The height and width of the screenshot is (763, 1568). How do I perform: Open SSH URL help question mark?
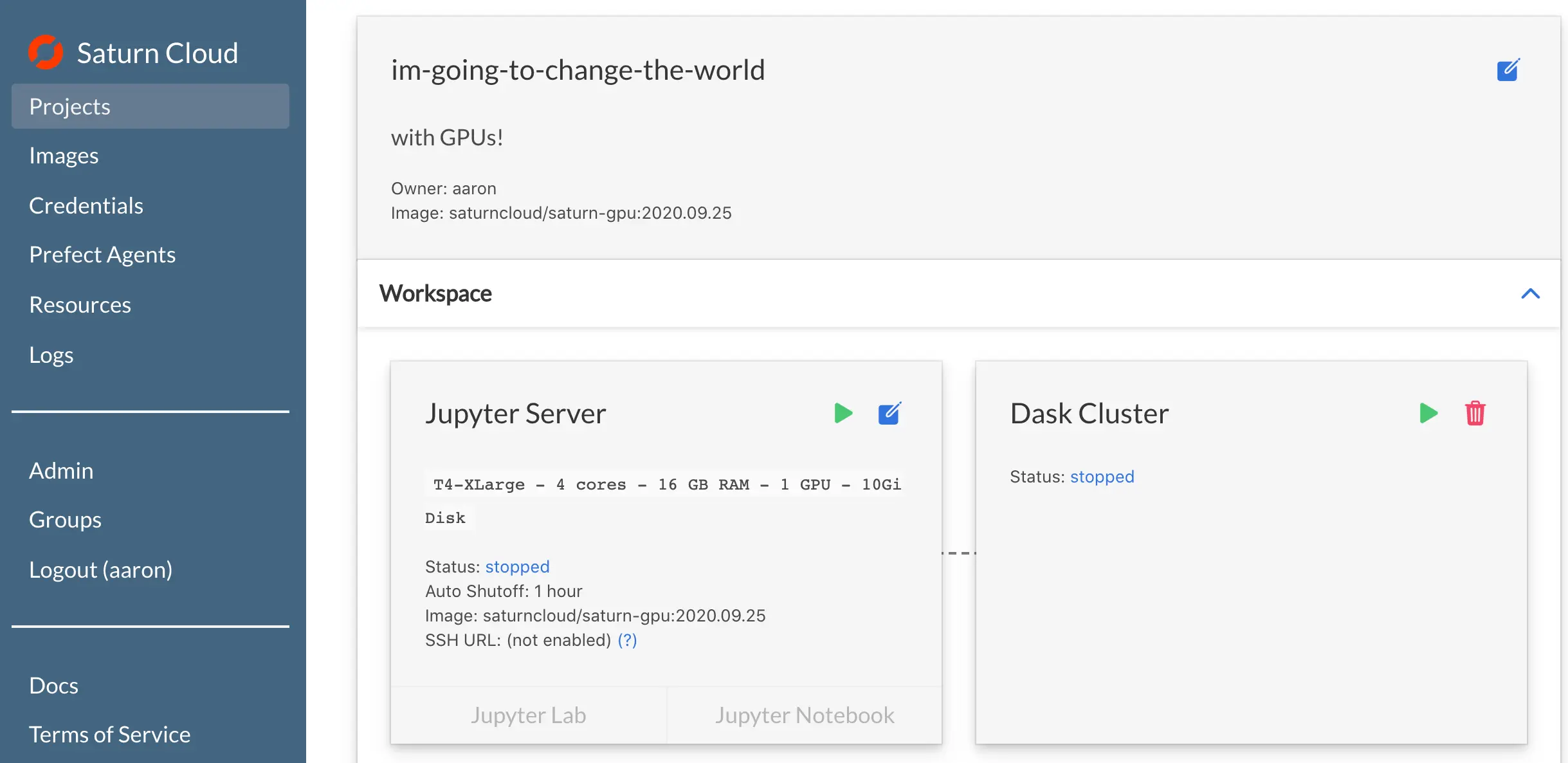click(627, 640)
